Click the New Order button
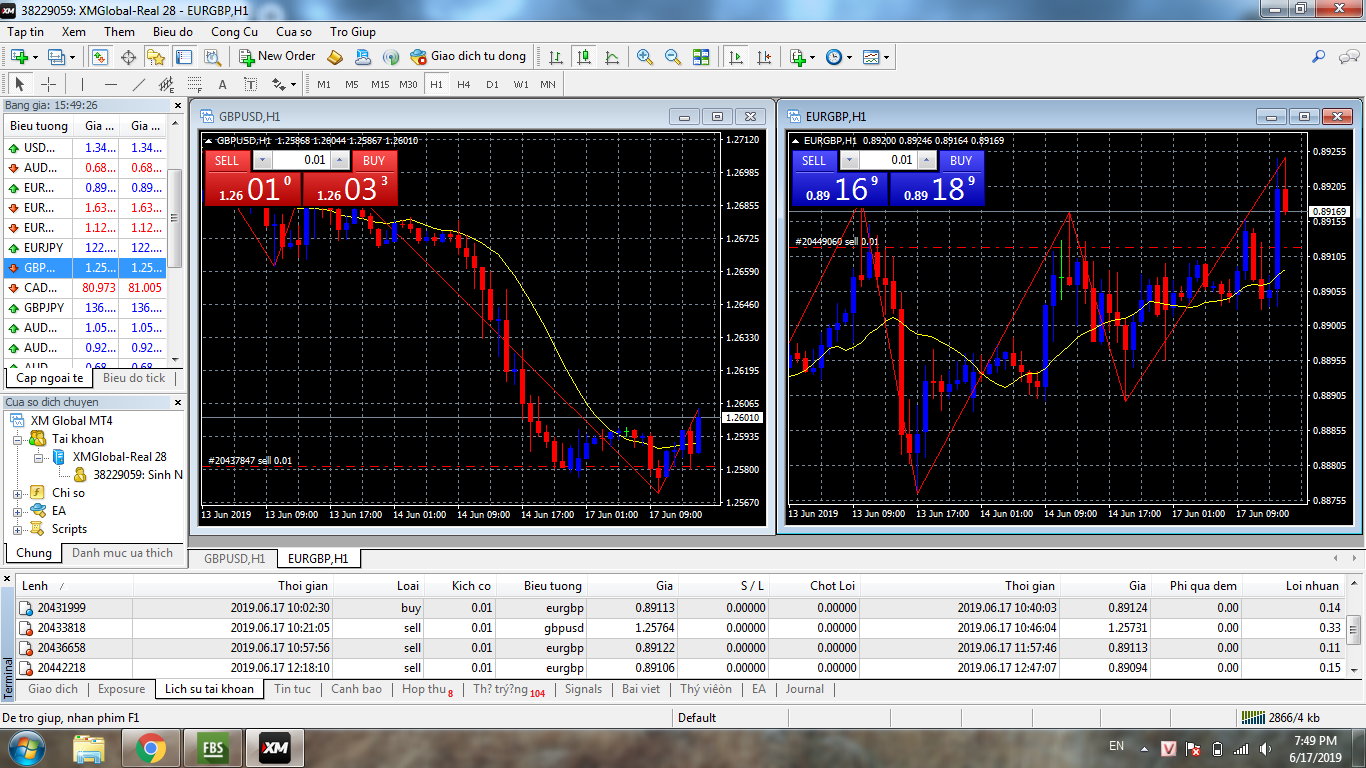The height and width of the screenshot is (768, 1366). [x=277, y=57]
